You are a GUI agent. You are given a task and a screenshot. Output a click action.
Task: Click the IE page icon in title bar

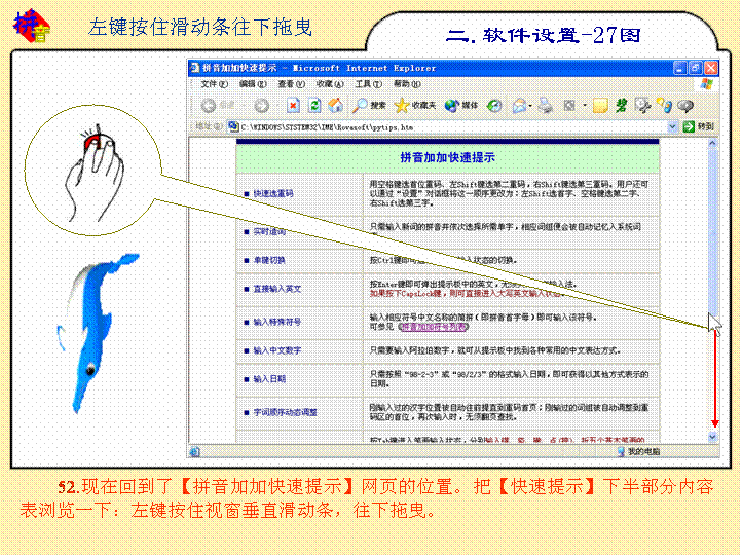[194, 68]
